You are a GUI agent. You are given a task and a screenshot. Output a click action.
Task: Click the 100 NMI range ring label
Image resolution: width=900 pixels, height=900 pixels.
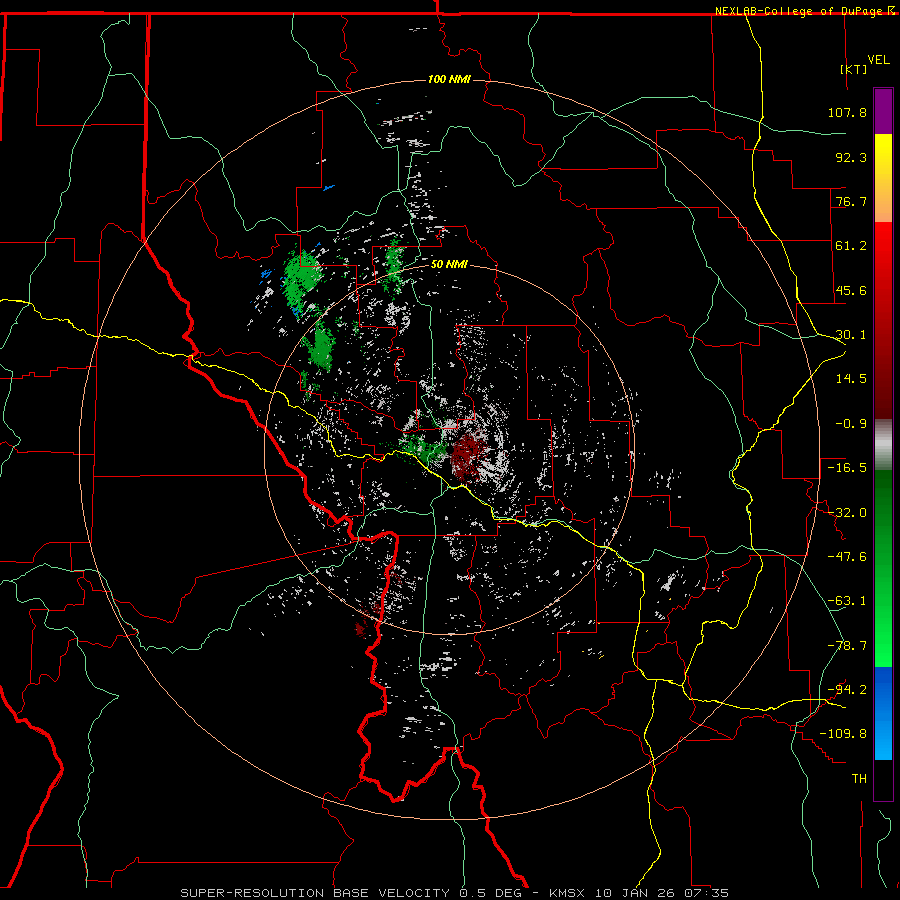pyautogui.click(x=449, y=79)
